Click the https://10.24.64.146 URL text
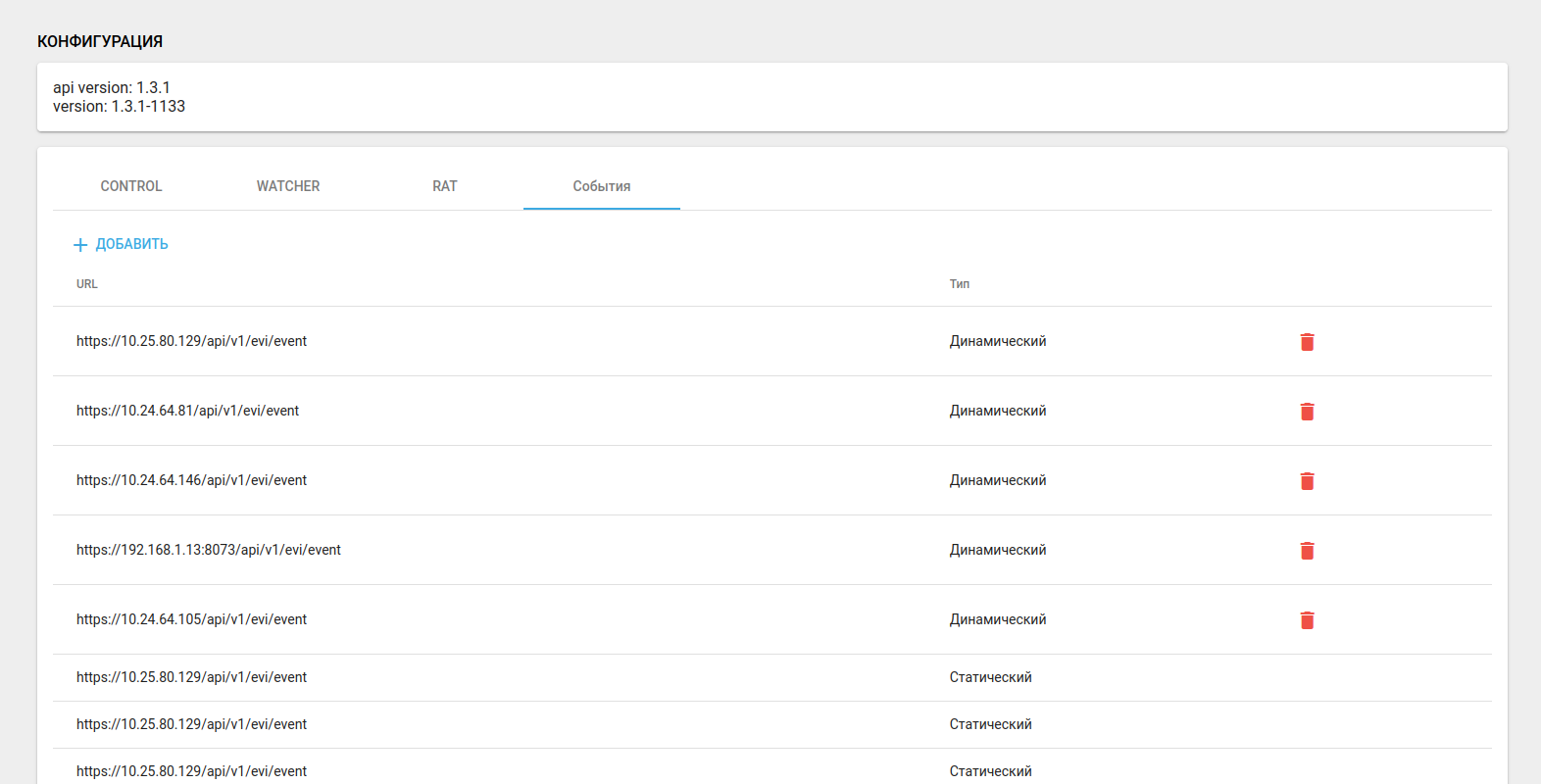This screenshot has height=784, width=1541. [x=192, y=480]
